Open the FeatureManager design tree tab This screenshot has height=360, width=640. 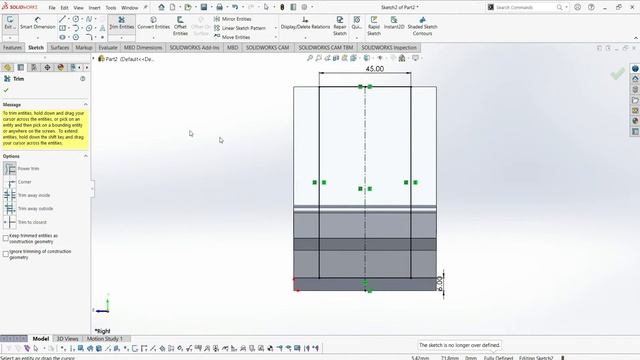pyautogui.click(x=8, y=67)
